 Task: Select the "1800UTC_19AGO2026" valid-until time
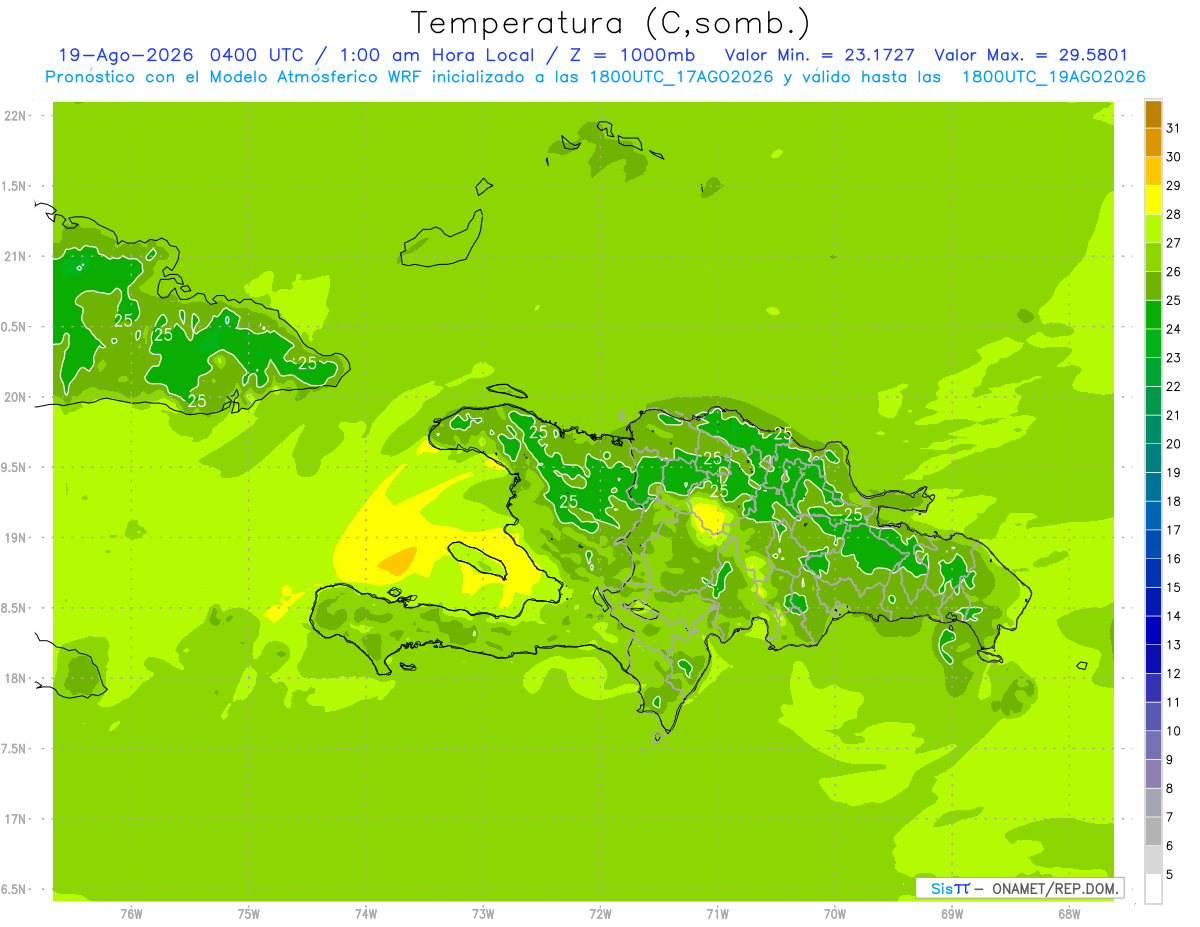click(1053, 77)
